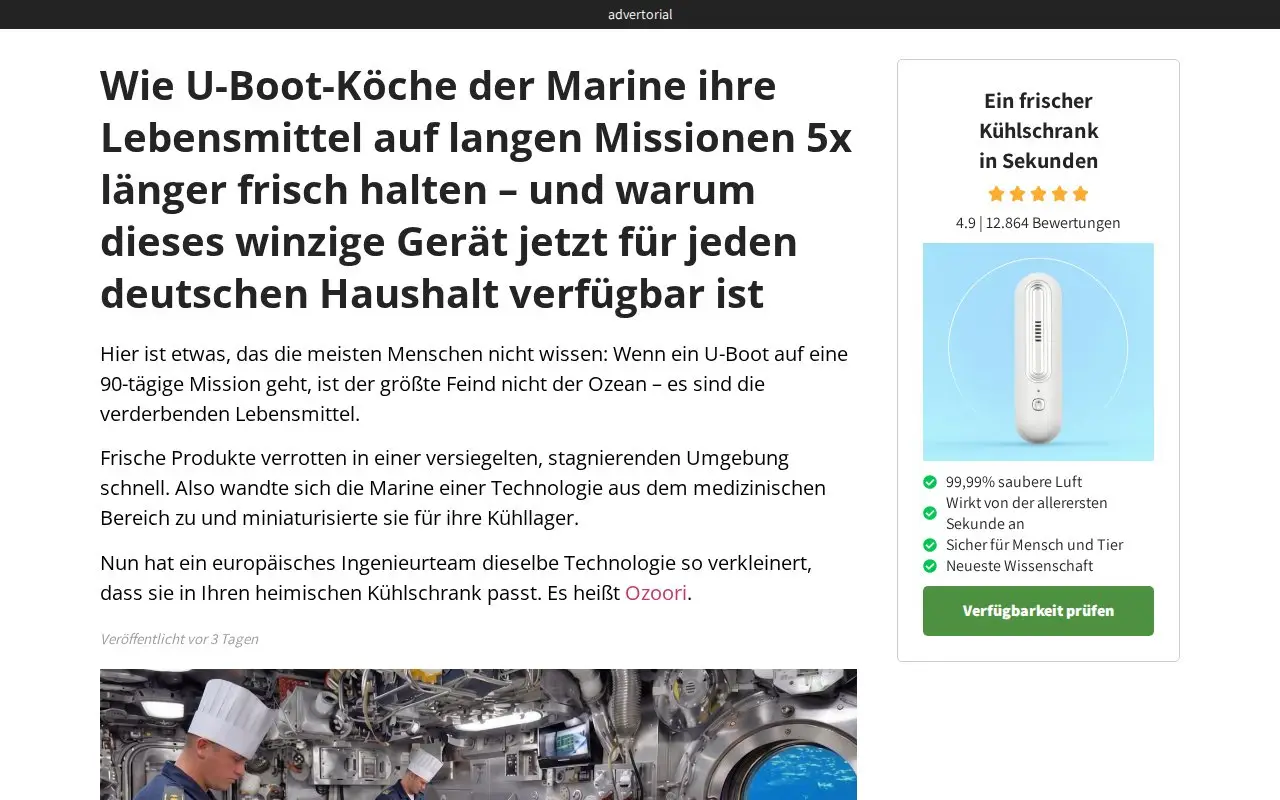Click the second orange rating star
Screen dimensions: 1280x800
coord(1017,194)
